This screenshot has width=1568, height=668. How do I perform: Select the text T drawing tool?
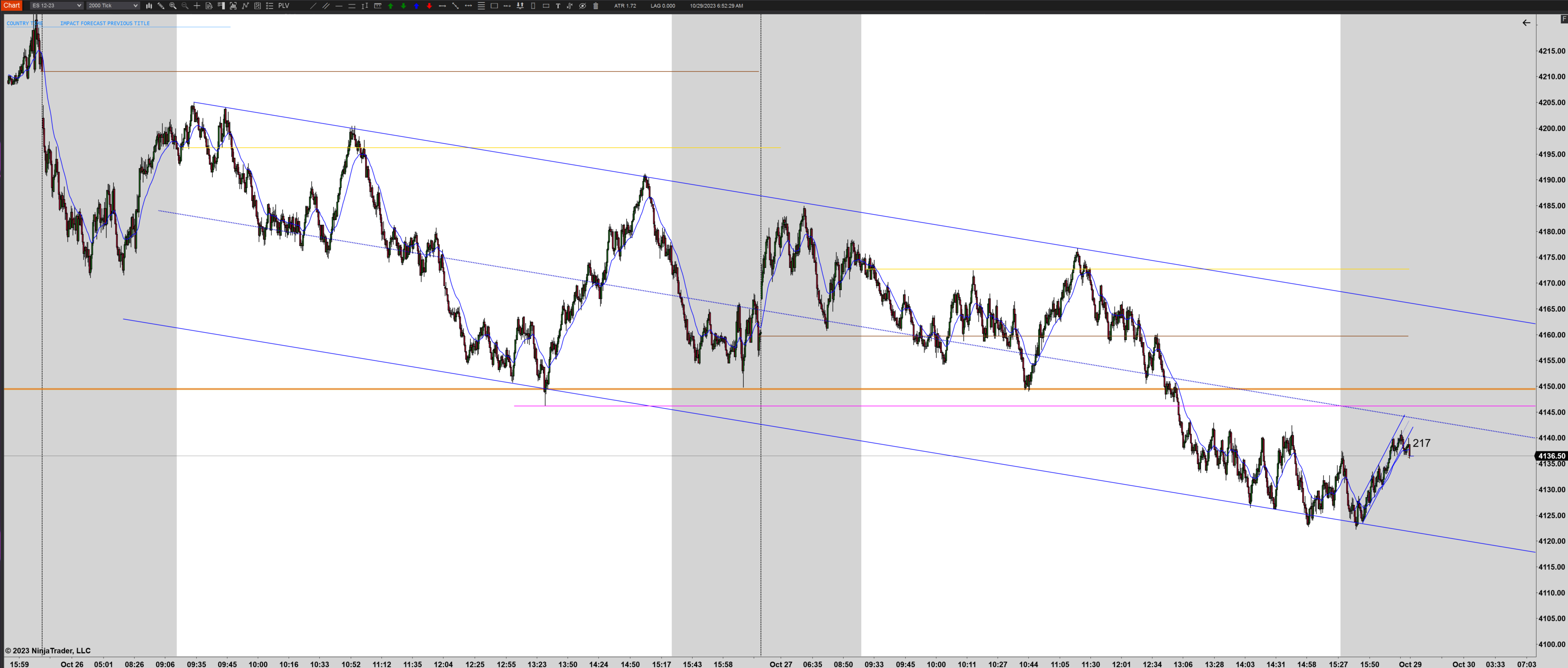tap(558, 6)
